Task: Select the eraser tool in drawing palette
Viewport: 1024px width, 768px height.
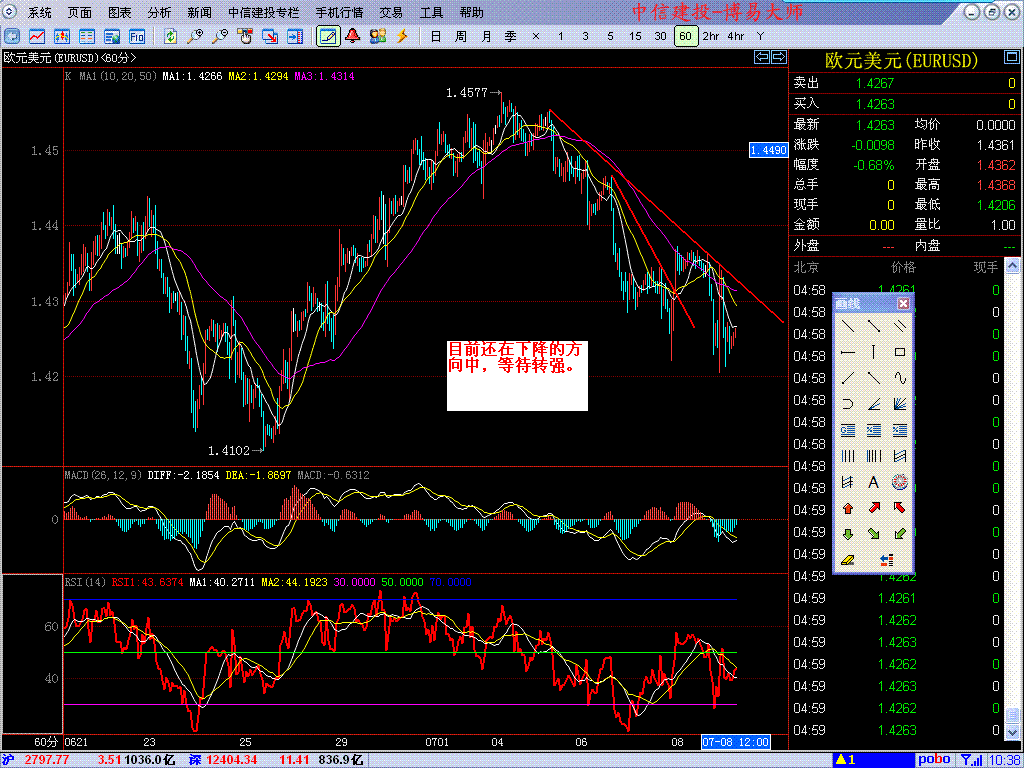Action: 848,560
